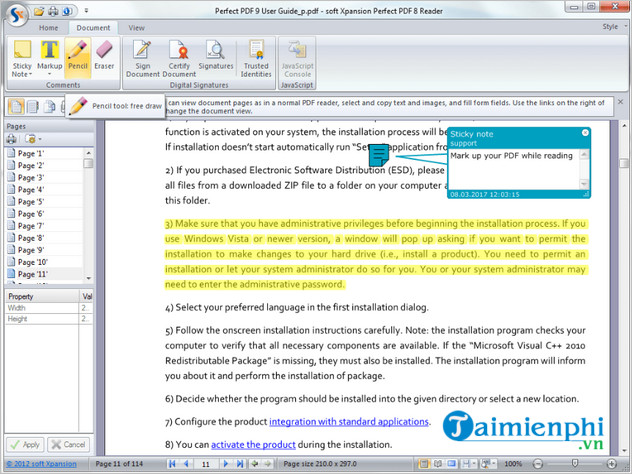
Task: Click the print icon in Pages panel
Action: click(12, 139)
